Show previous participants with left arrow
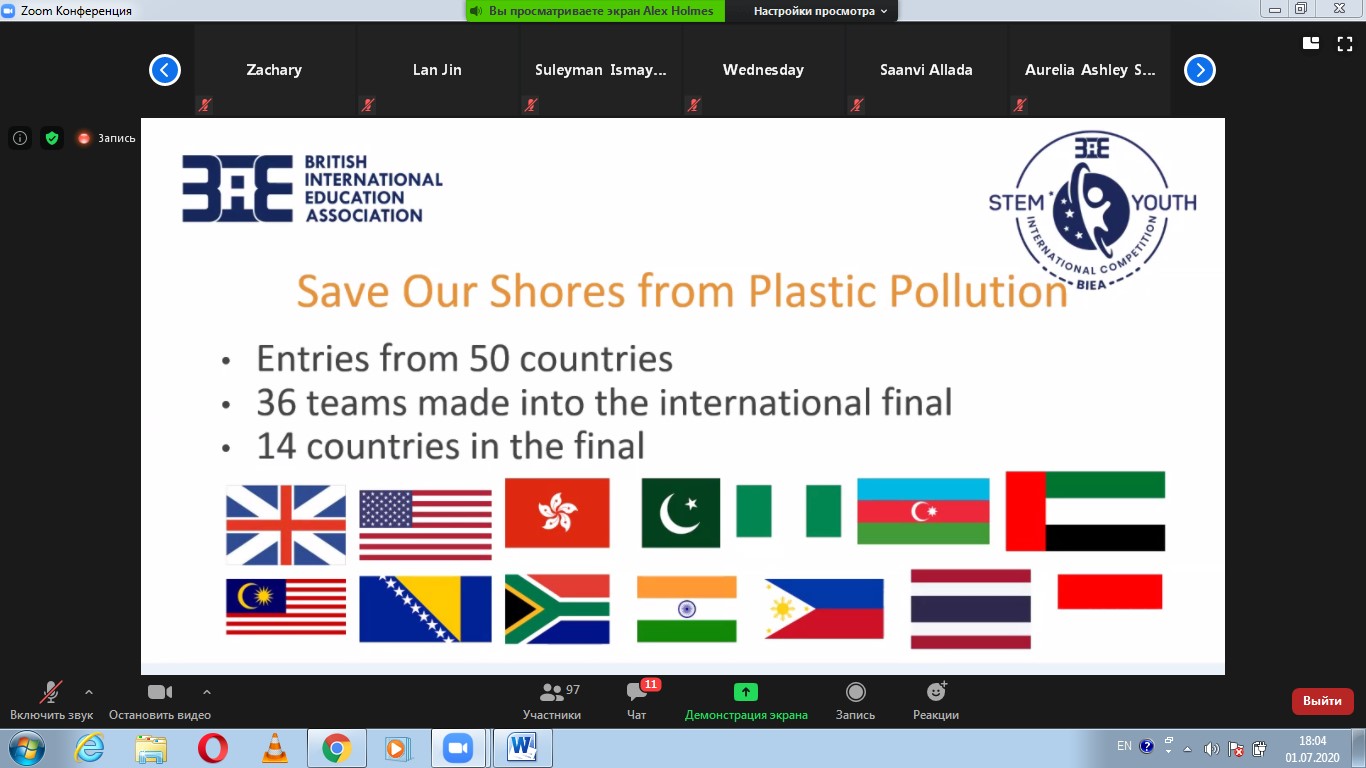This screenshot has height=768, width=1366. click(x=165, y=70)
